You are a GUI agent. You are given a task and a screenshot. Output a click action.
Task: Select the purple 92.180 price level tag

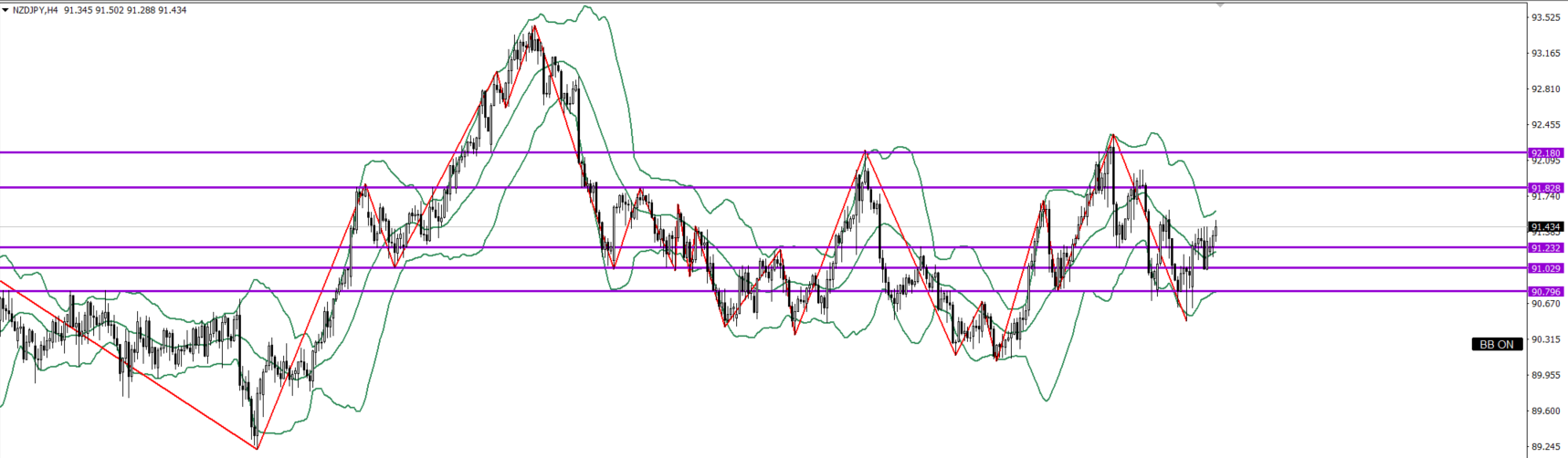tap(1546, 152)
